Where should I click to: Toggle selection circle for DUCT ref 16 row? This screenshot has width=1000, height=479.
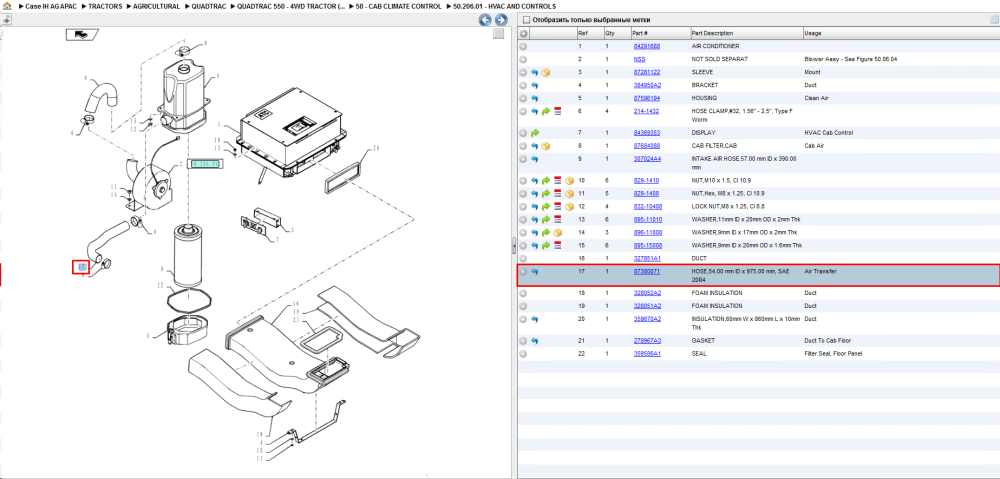[523, 258]
